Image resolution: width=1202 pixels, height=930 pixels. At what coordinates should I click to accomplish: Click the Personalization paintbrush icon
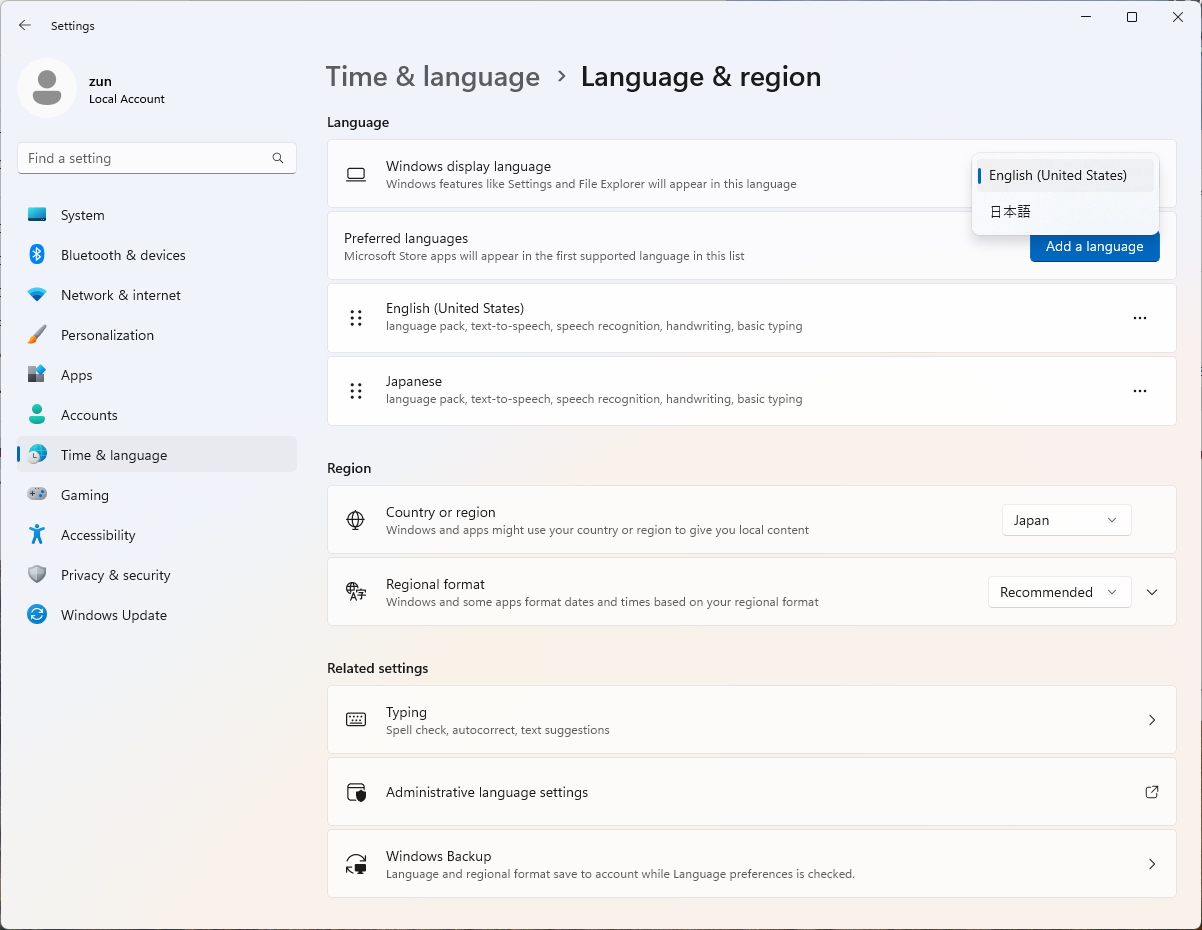point(37,335)
